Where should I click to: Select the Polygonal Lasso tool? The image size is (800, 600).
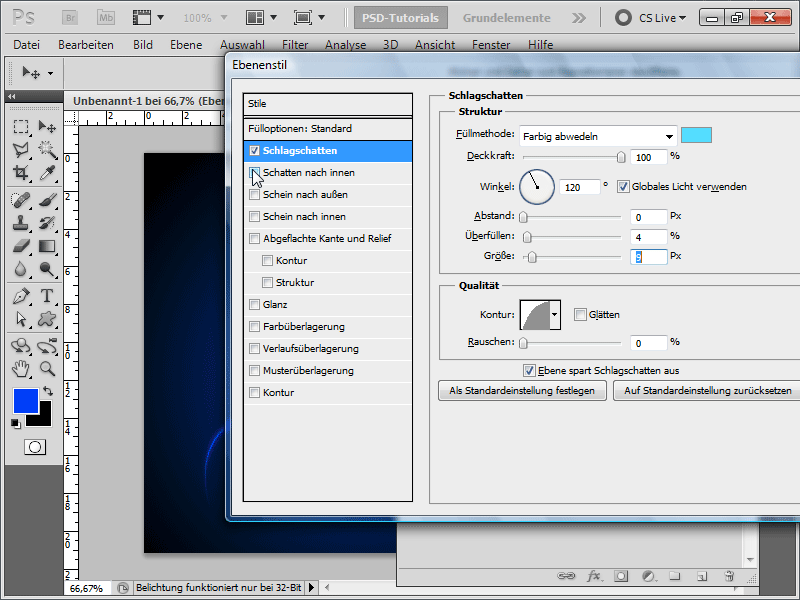tap(20, 149)
